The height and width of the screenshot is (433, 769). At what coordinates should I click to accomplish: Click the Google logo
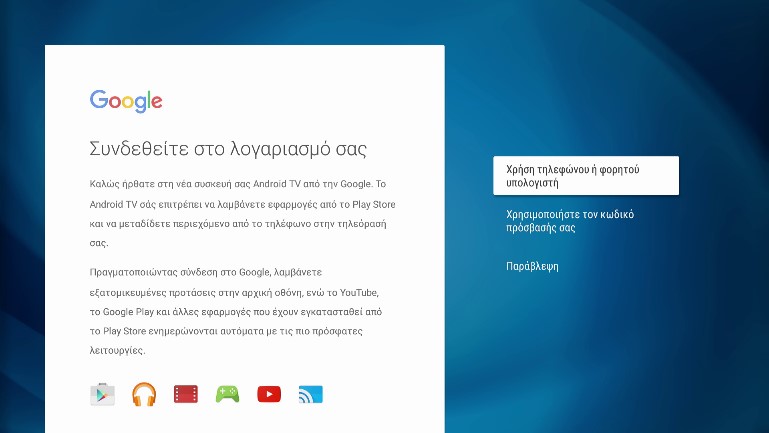(x=126, y=102)
